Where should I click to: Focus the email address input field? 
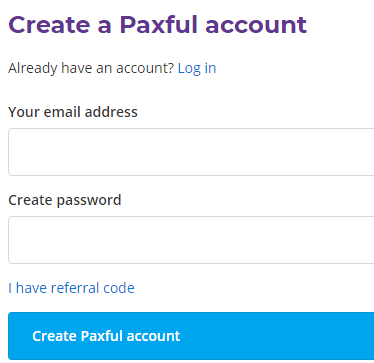pyautogui.click(x=191, y=152)
